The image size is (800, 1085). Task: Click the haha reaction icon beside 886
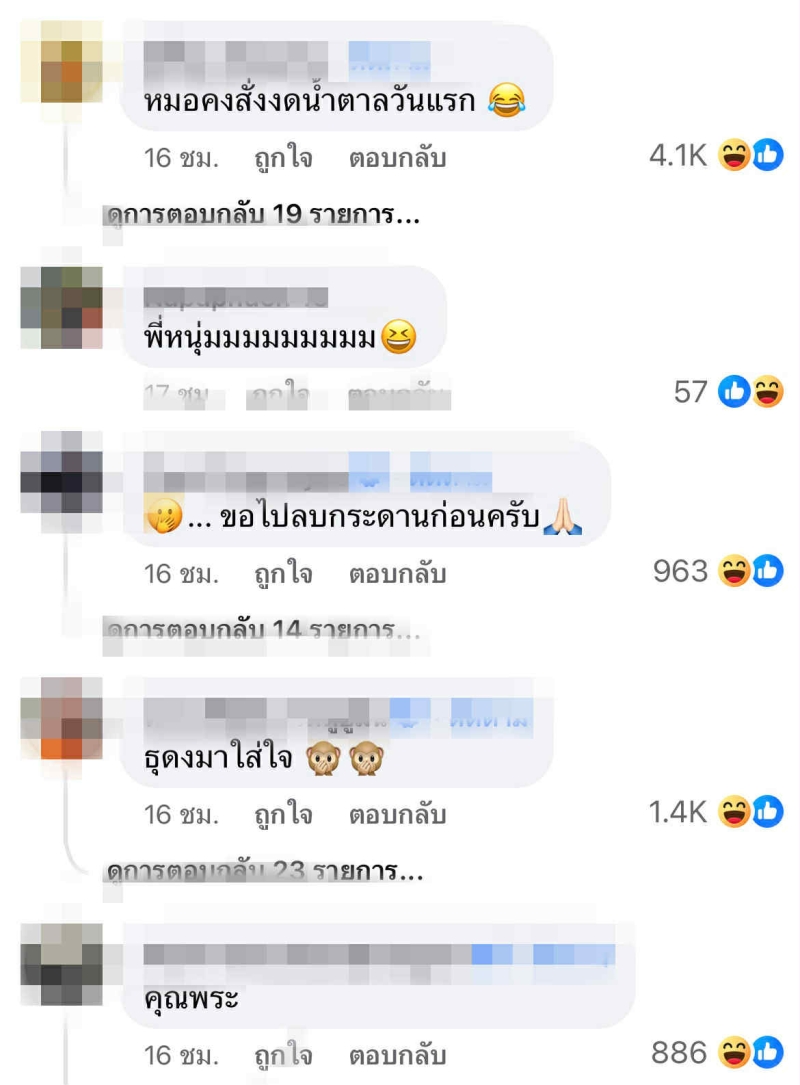734,1052
